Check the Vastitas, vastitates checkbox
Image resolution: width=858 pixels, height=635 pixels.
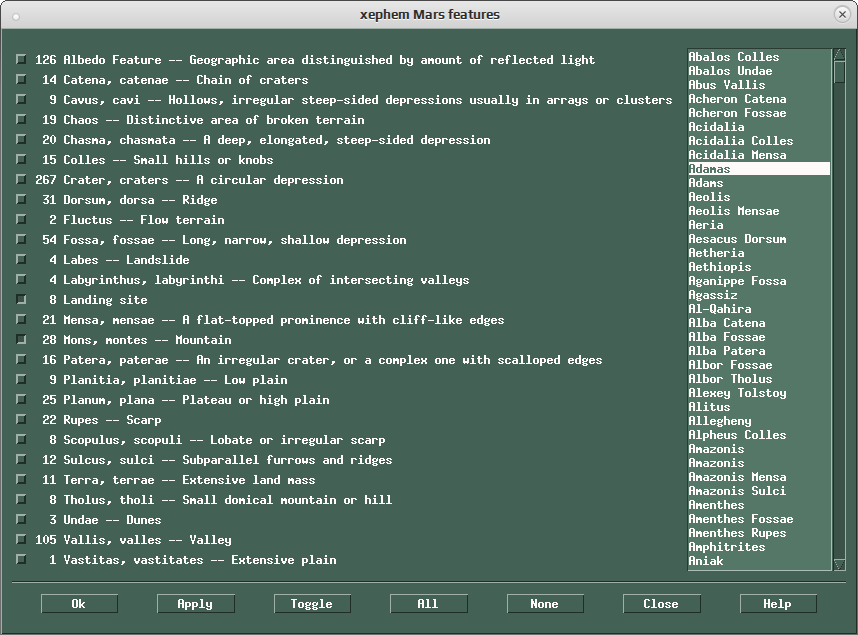pyautogui.click(x=21, y=559)
